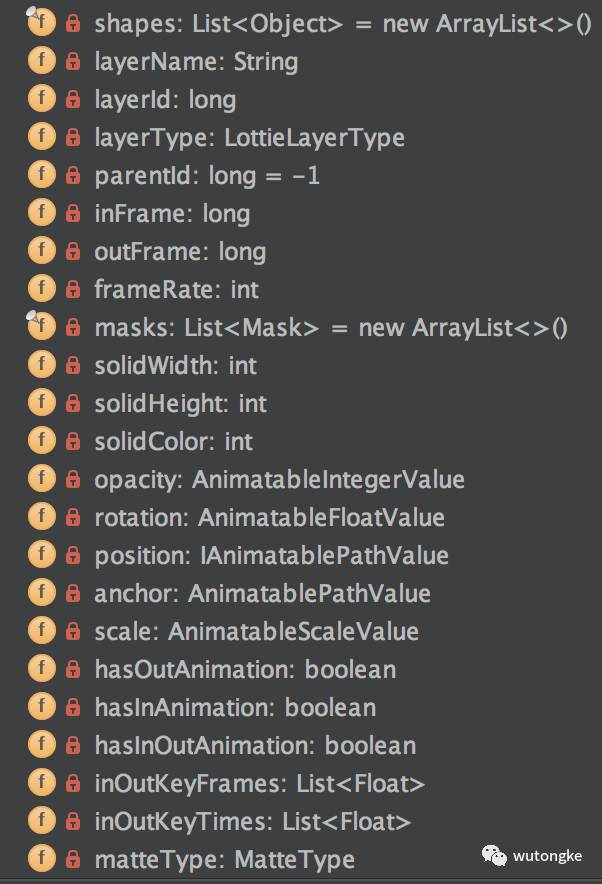Select inOutKeyFrames: List<Float> field
Screen dimensions: 602x884
(259, 783)
